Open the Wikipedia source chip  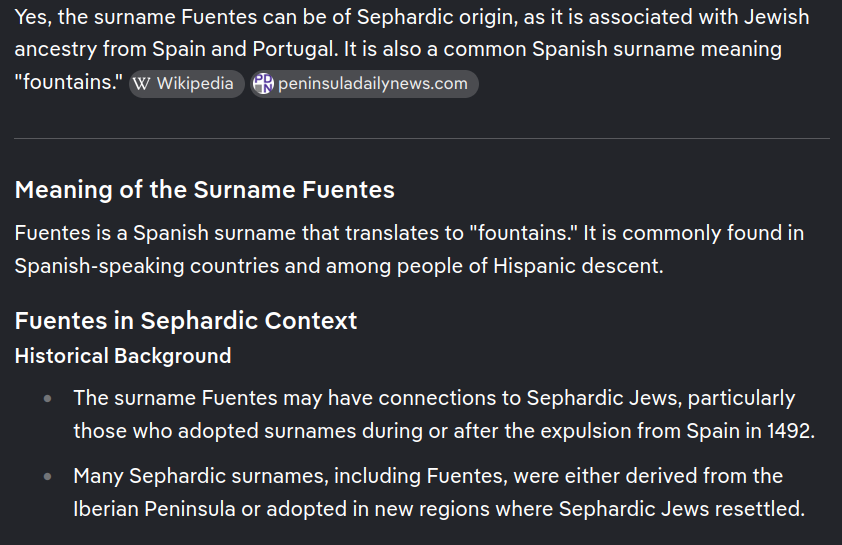187,84
